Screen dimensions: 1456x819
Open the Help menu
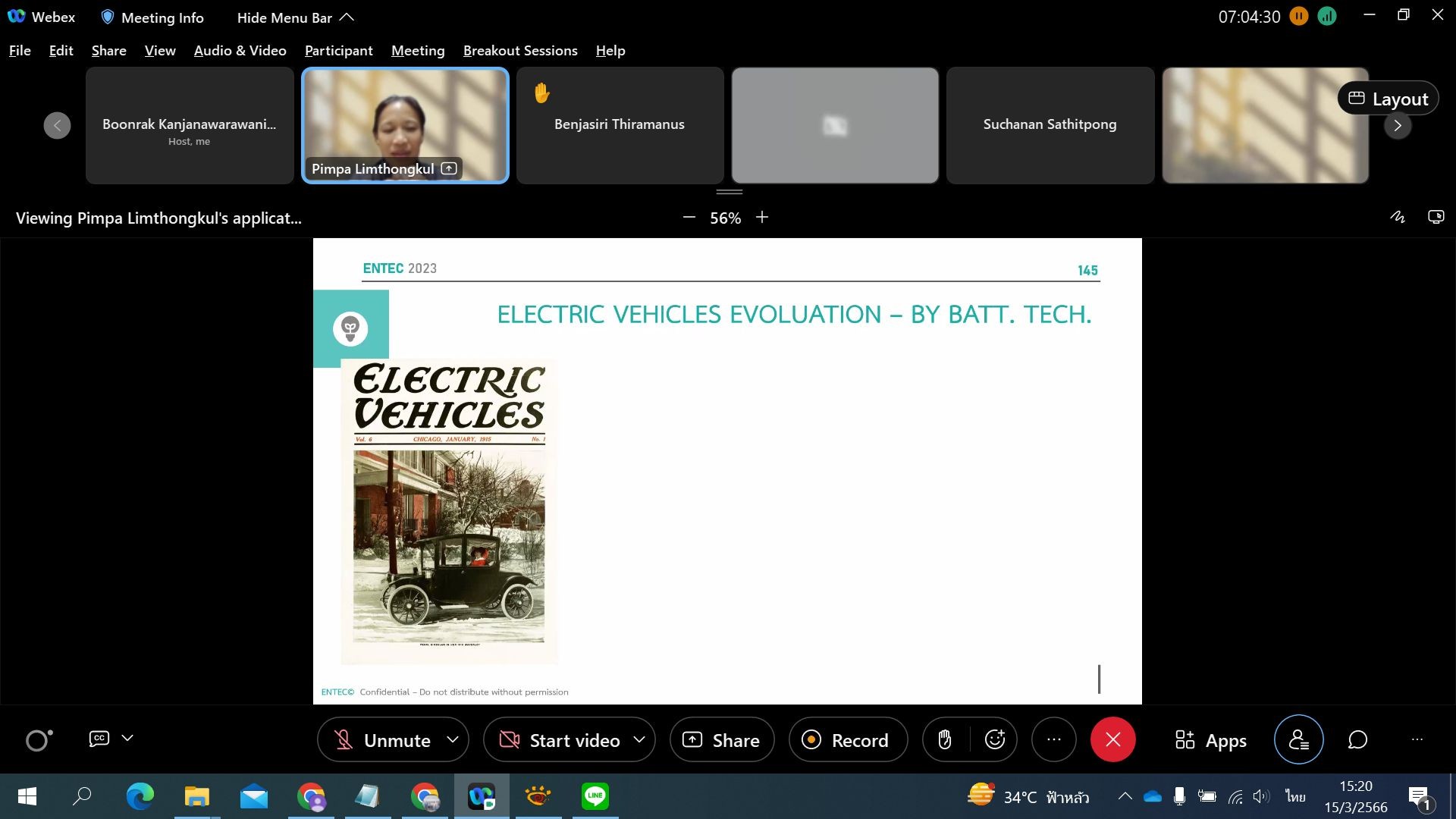point(610,51)
